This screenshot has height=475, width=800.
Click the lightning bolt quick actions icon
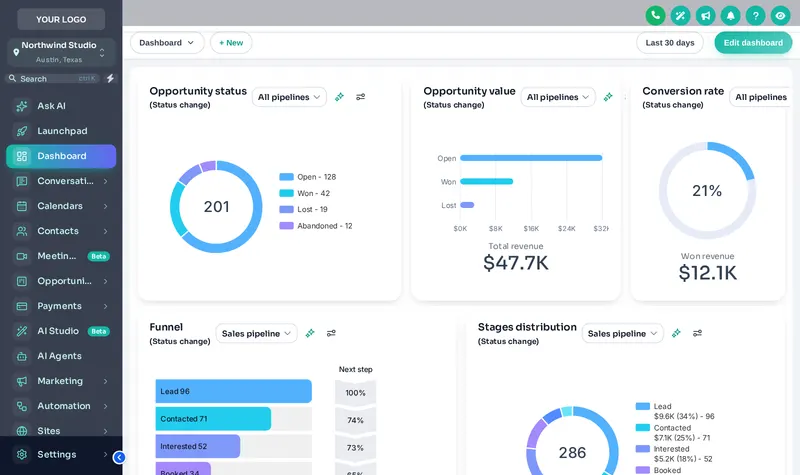click(110, 78)
